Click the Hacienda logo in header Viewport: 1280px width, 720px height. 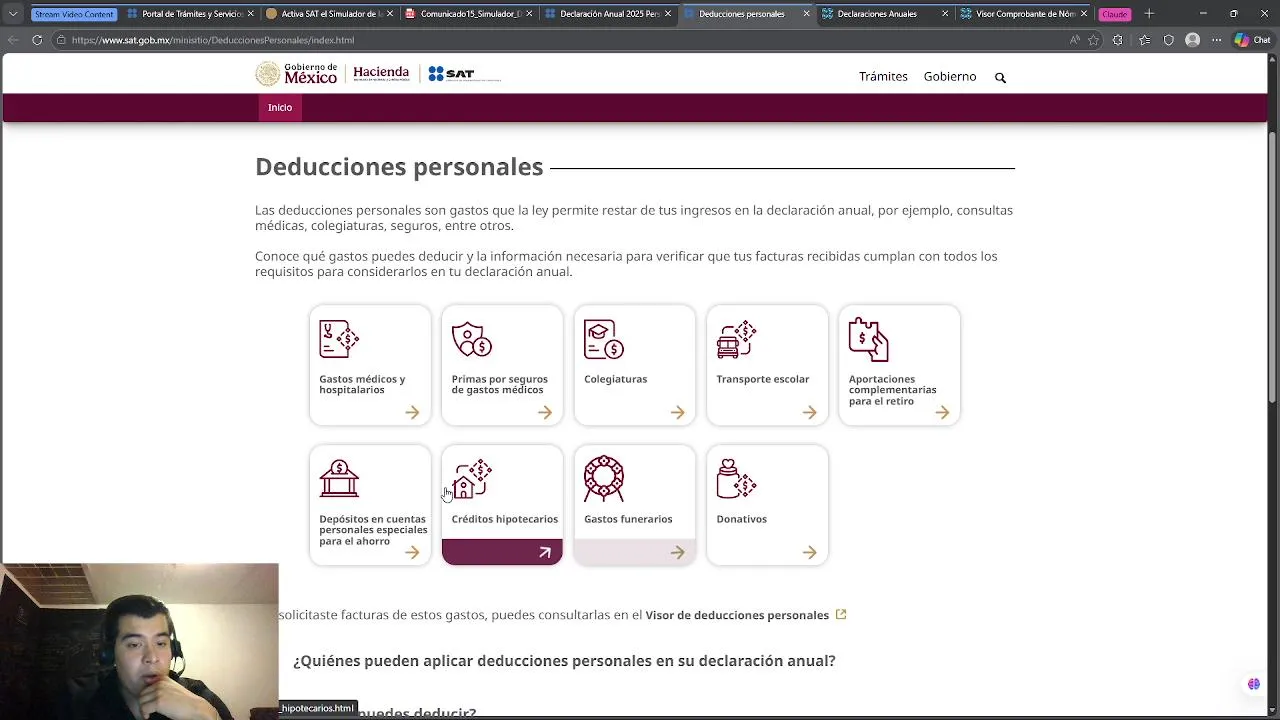[x=381, y=74]
